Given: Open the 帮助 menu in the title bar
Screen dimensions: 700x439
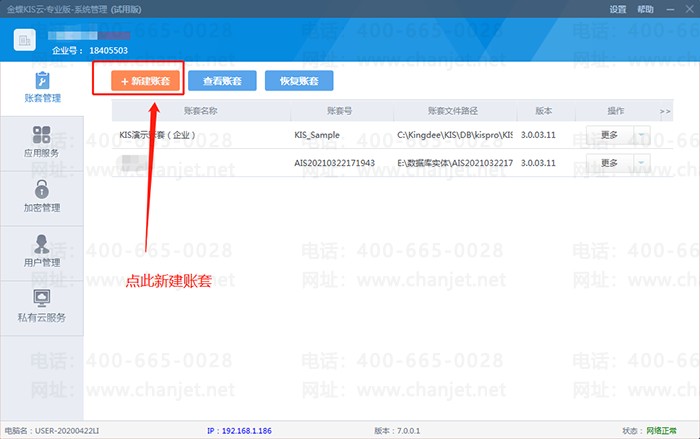Looking at the screenshot, I should coord(646,9).
